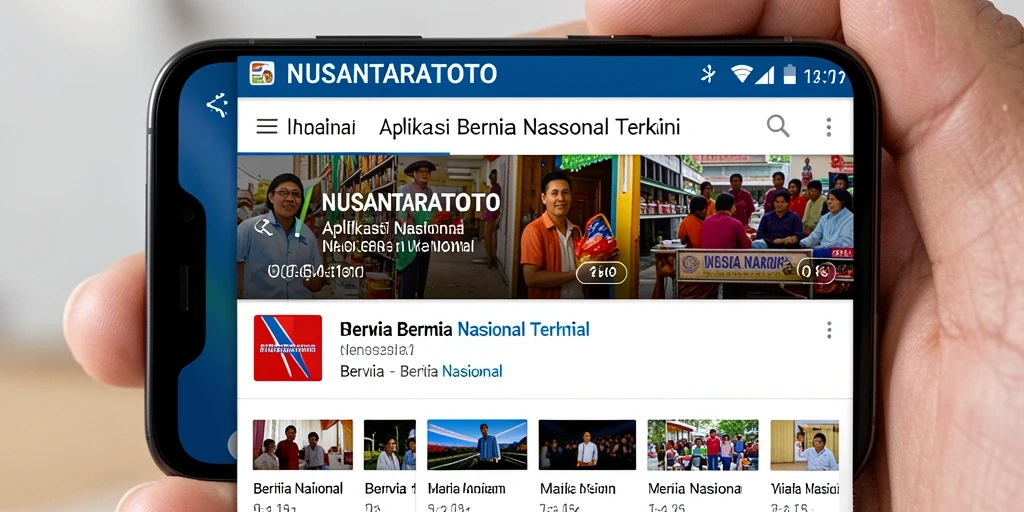Tap the Bluetooth status icon
1024x512 pixels.
[x=708, y=74]
